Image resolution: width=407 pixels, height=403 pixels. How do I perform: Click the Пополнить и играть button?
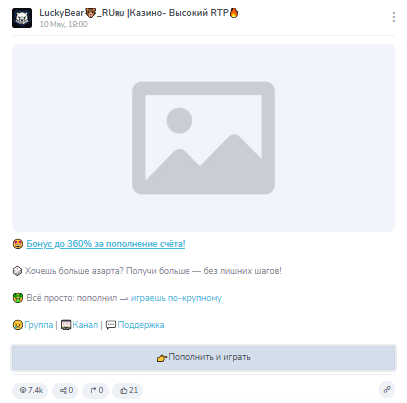[203, 358]
